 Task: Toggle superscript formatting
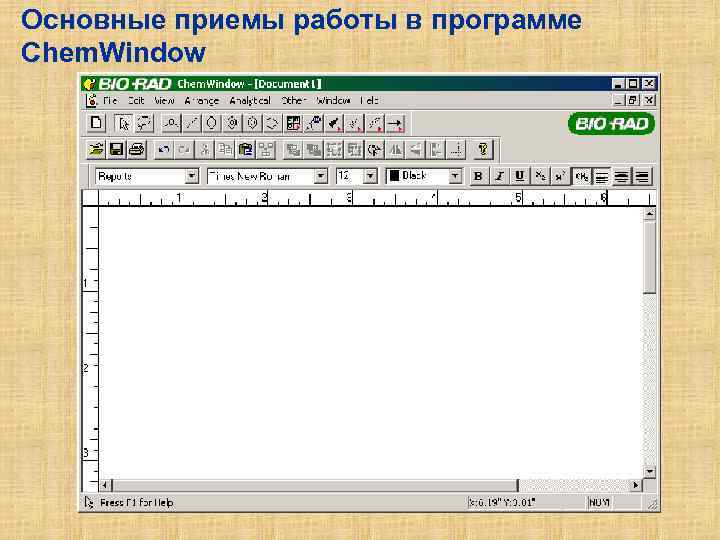point(560,176)
